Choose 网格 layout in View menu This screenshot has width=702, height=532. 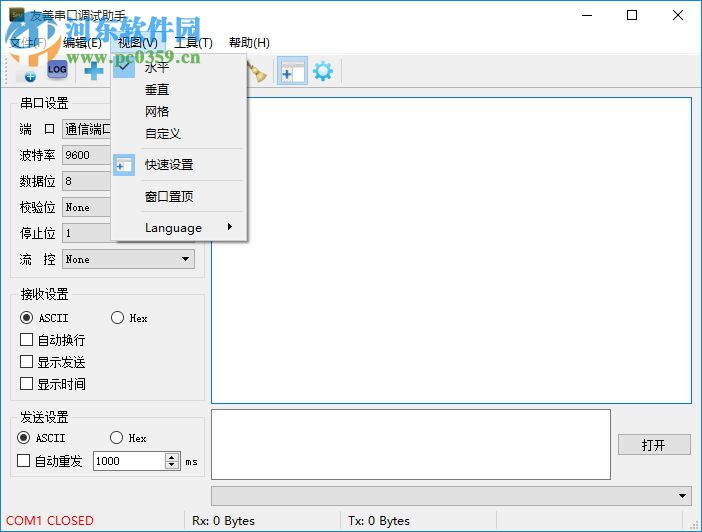179,112
